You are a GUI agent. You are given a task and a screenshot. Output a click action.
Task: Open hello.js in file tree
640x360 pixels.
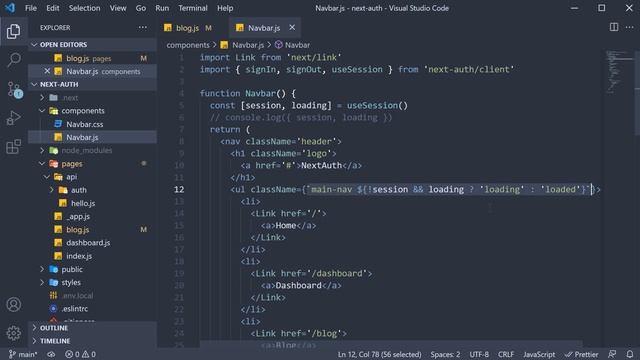tap(92, 203)
